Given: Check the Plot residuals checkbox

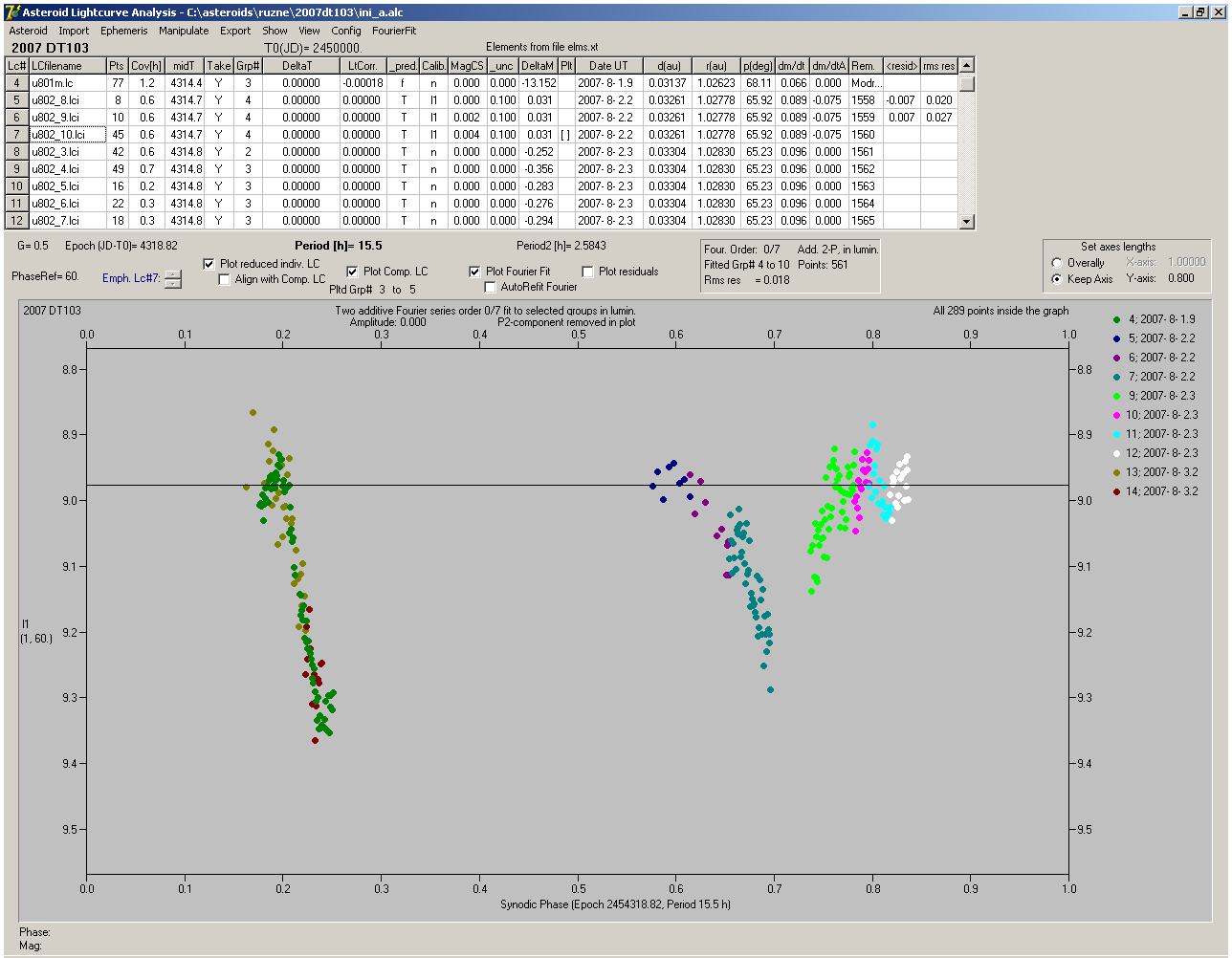Looking at the screenshot, I should [588, 272].
